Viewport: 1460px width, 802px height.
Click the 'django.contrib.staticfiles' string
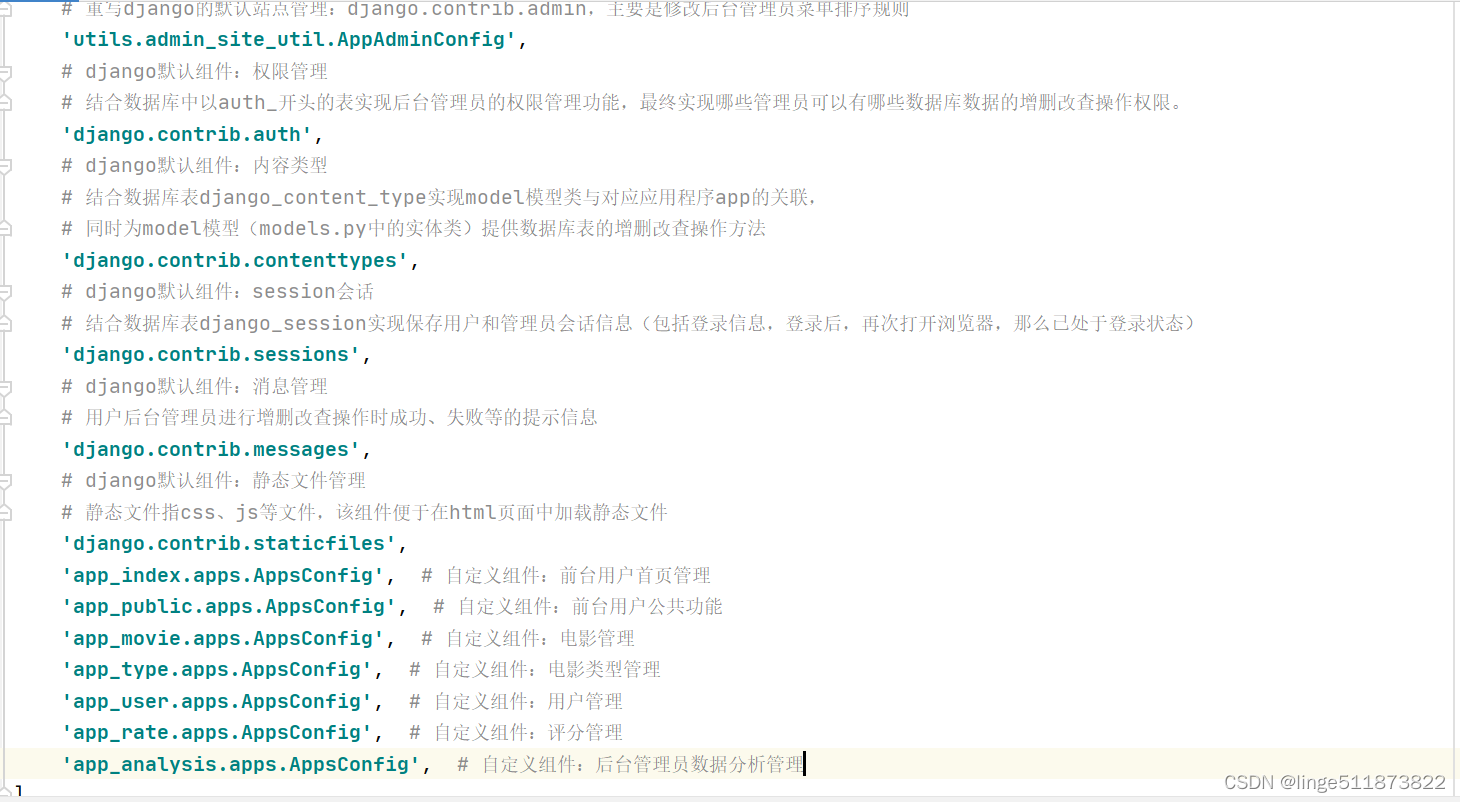click(229, 544)
